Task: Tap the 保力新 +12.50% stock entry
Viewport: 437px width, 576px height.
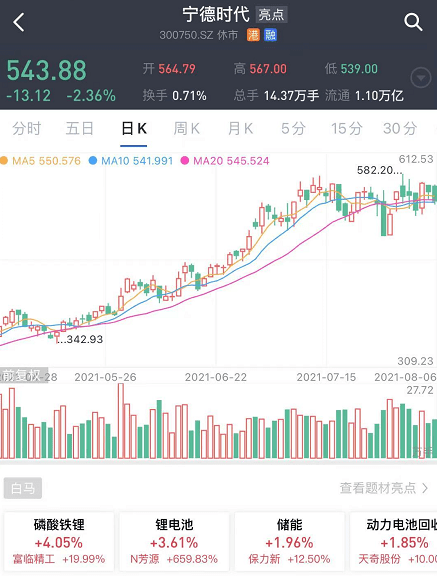Action: [289, 559]
